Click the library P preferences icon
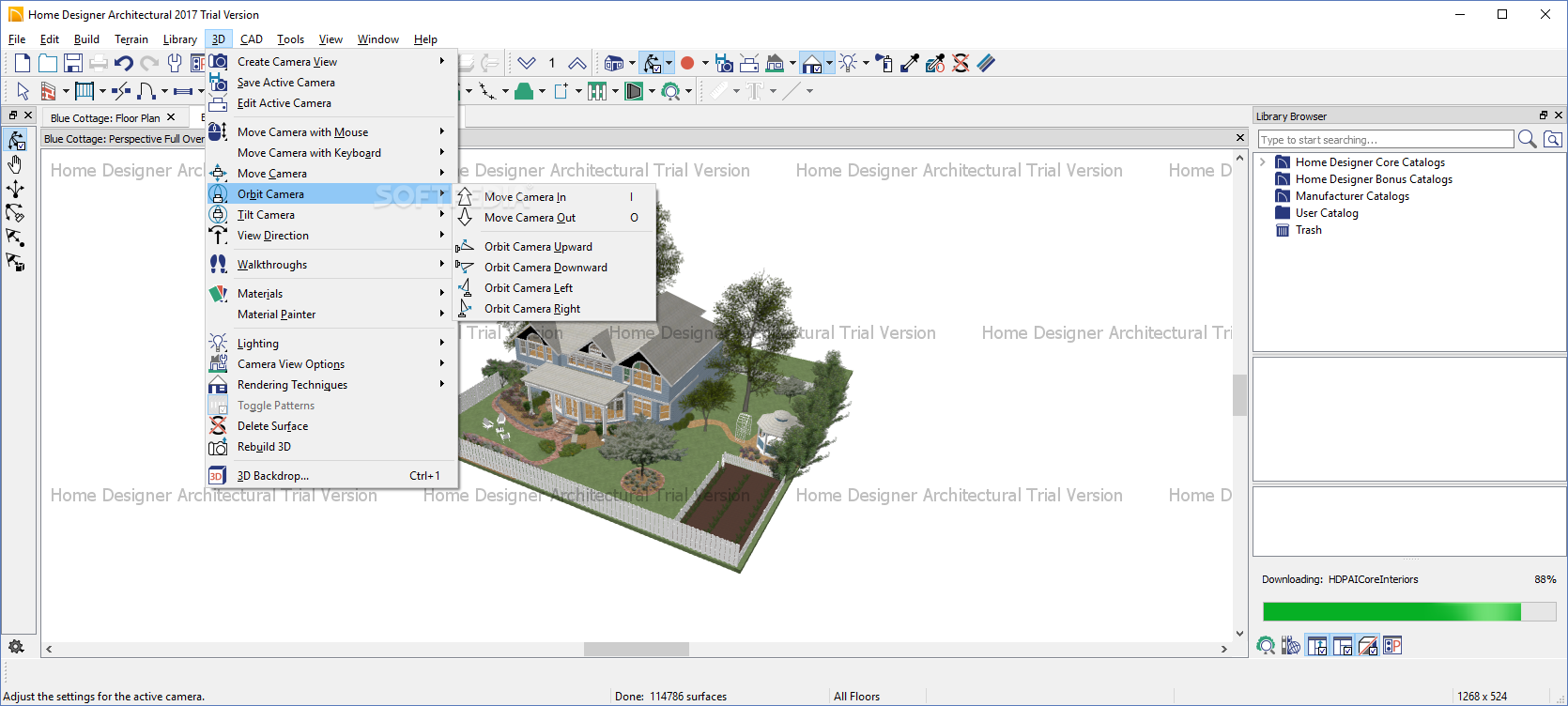The height and width of the screenshot is (706, 1568). [1392, 645]
